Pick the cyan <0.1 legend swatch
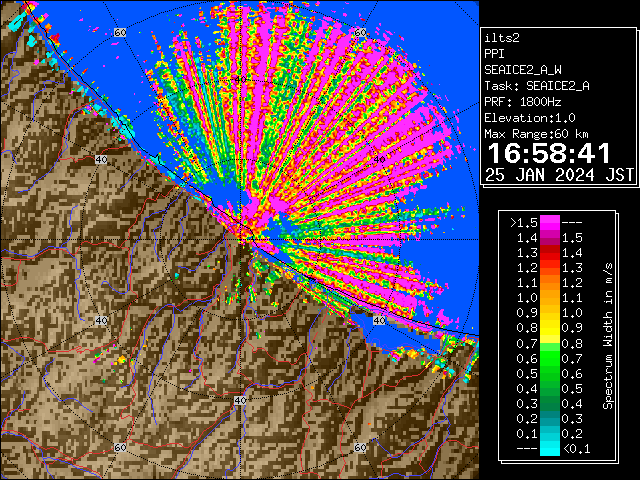The image size is (640, 480). [x=550, y=449]
